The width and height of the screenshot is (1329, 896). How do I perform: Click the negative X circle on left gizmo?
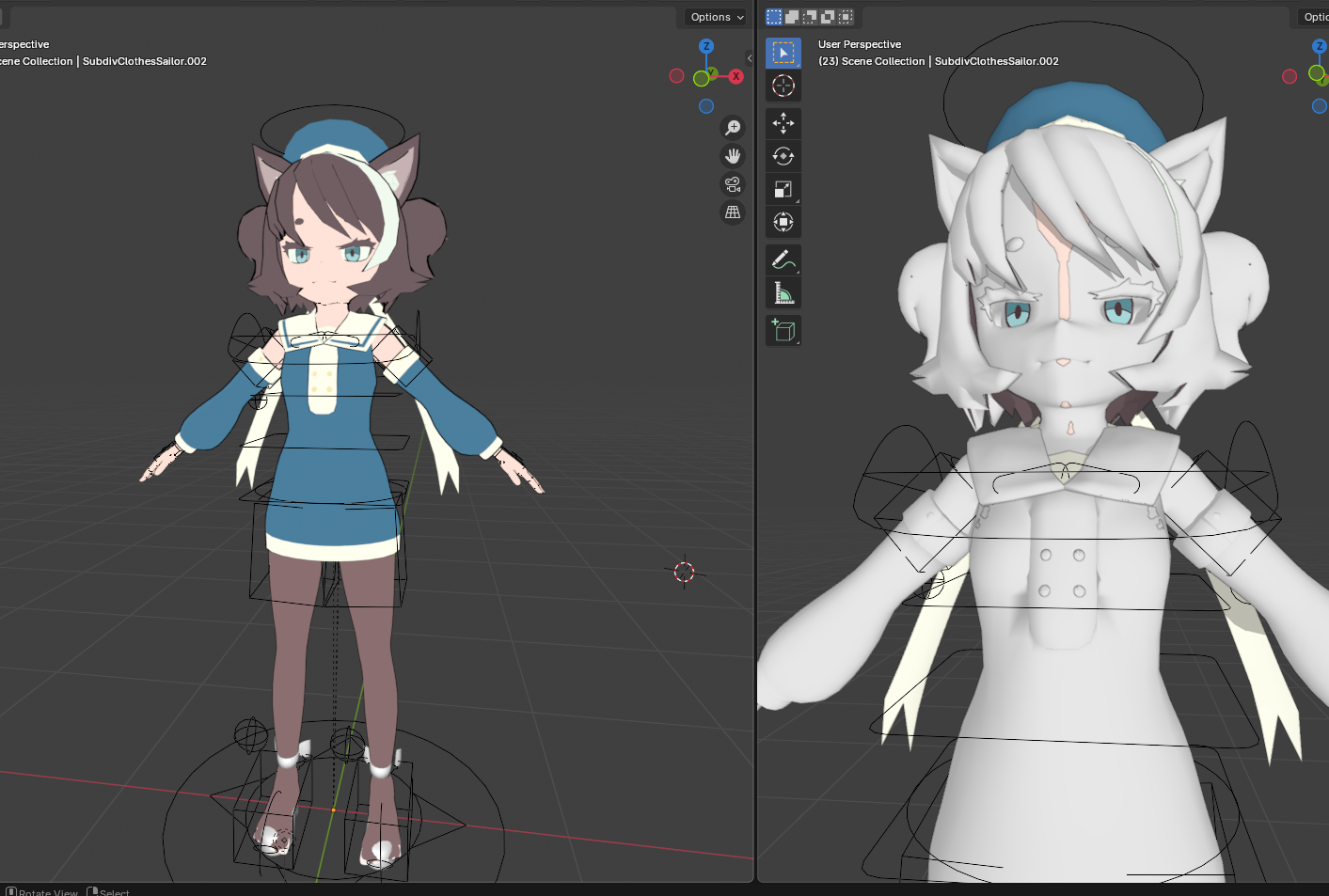pyautogui.click(x=676, y=76)
